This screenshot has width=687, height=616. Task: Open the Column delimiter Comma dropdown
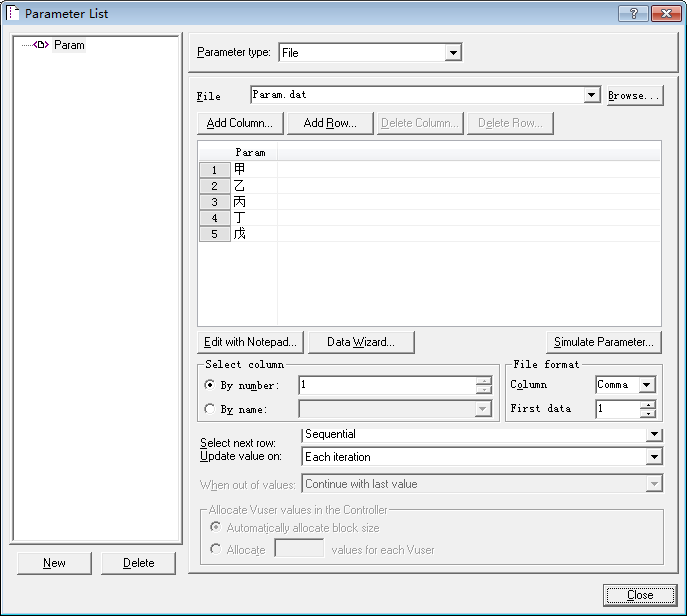tap(646, 385)
